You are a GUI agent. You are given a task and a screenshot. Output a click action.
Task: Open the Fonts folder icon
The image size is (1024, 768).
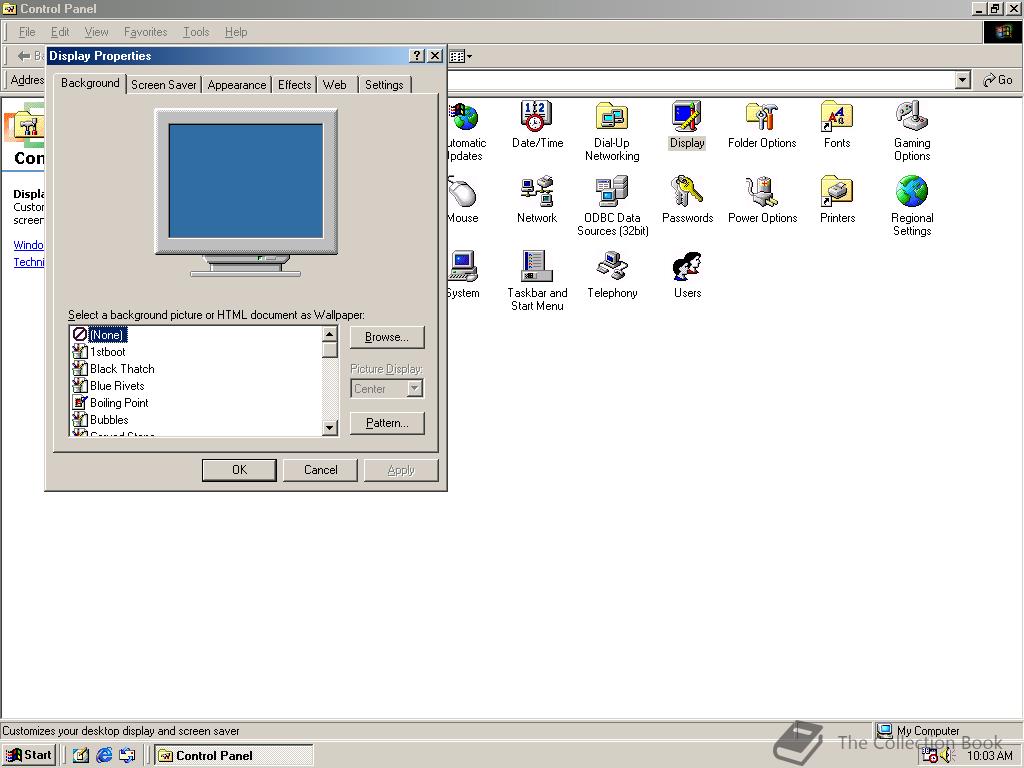coord(837,125)
